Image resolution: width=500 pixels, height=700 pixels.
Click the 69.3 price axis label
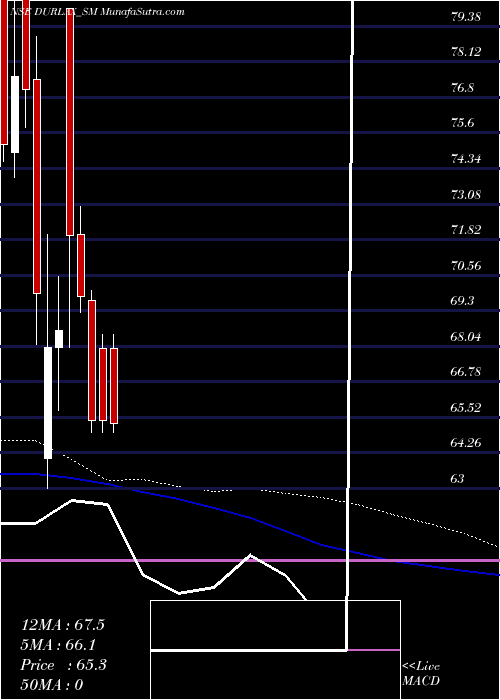coord(463,301)
